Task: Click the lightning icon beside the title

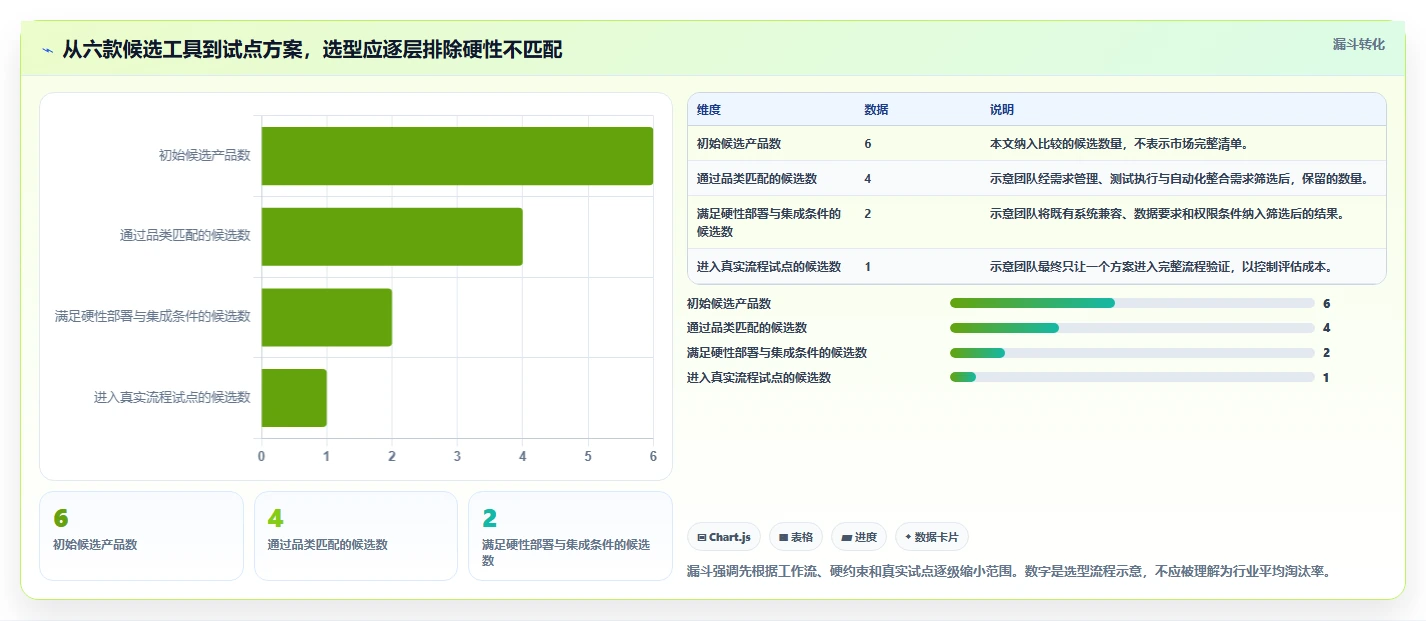Action: tap(48, 50)
